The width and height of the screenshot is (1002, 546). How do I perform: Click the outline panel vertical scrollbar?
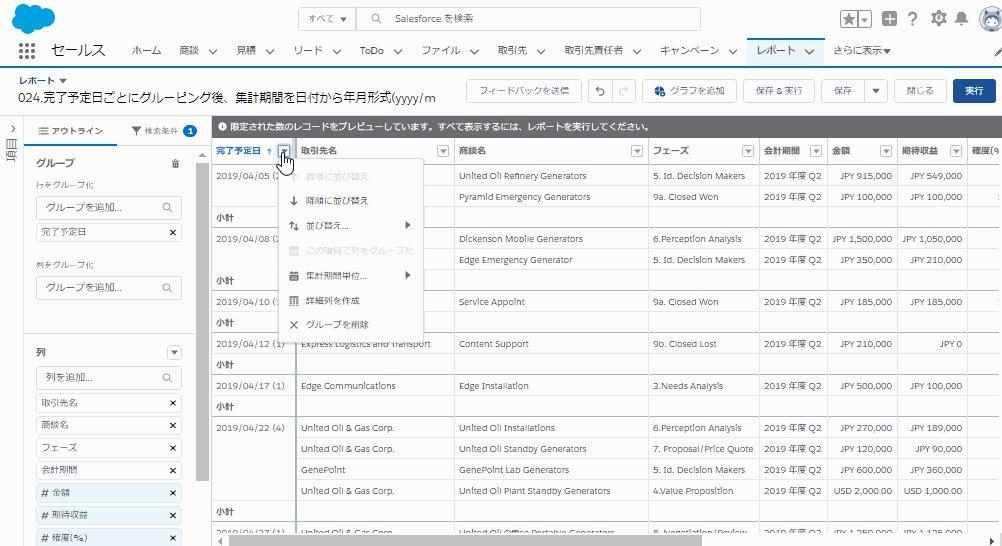pyautogui.click(x=203, y=321)
